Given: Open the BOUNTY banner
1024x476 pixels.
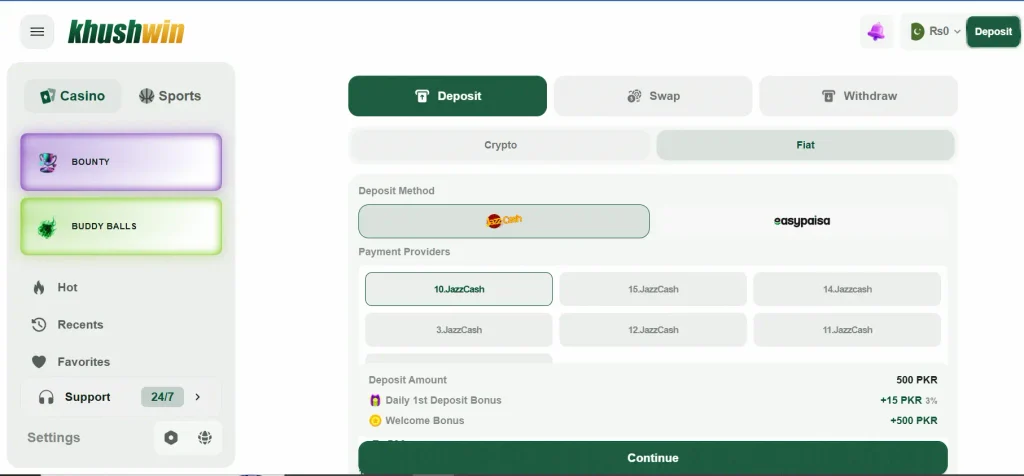Looking at the screenshot, I should point(121,162).
